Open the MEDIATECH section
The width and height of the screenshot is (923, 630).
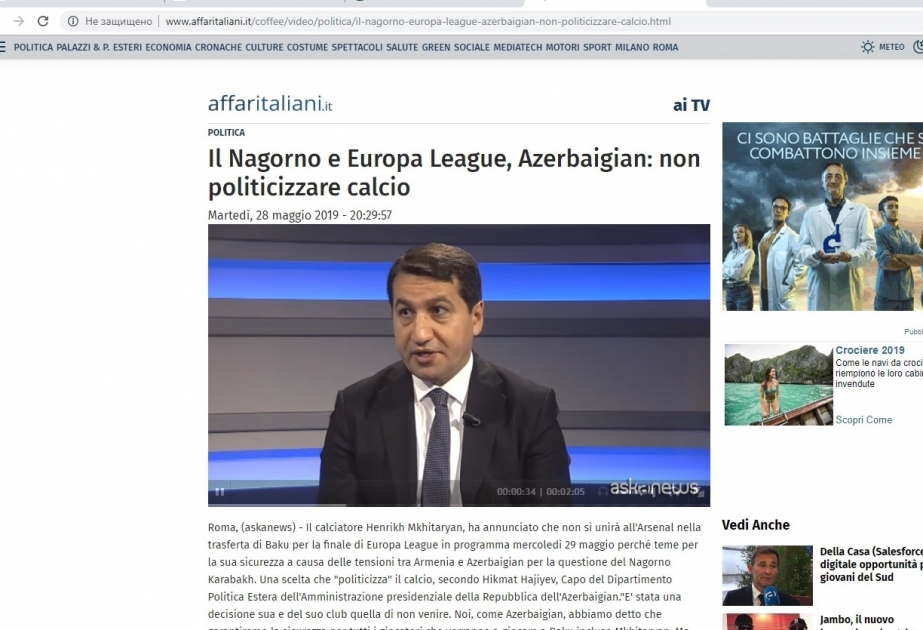coord(517,47)
